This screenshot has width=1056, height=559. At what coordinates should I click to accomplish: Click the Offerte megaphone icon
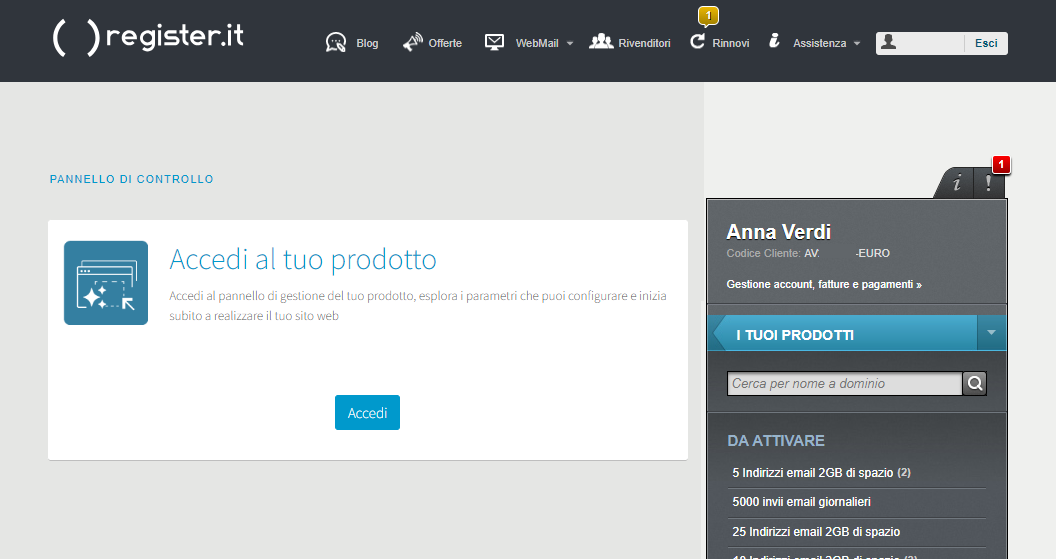tap(413, 43)
